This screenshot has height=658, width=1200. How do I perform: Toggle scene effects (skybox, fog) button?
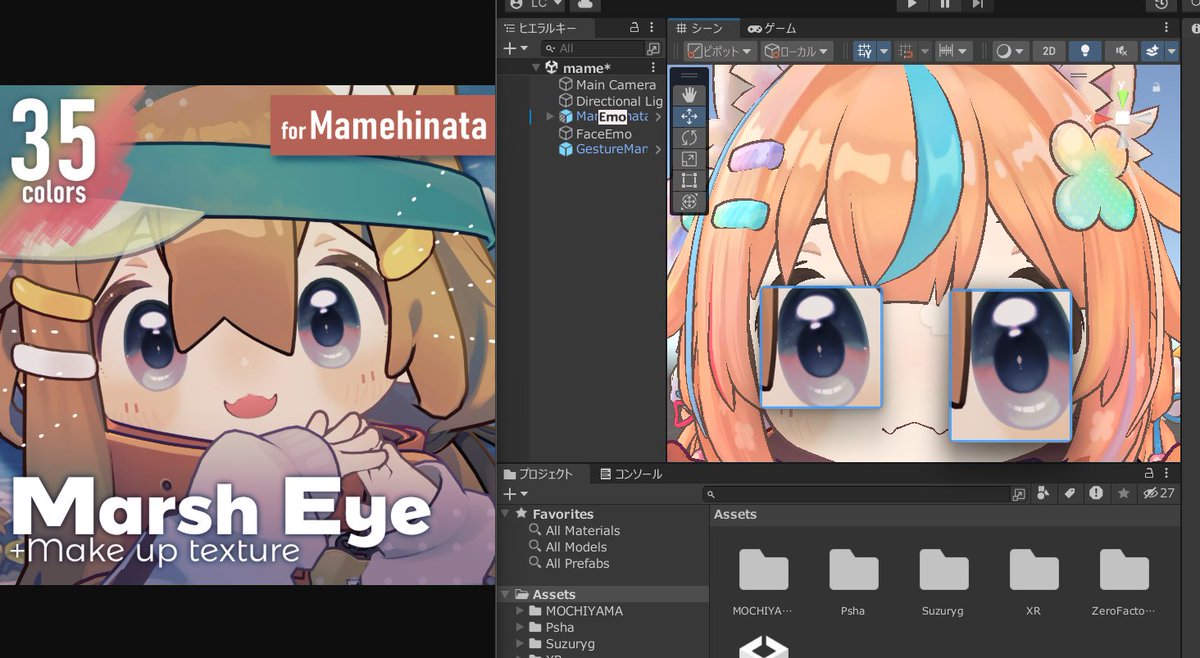[1151, 51]
